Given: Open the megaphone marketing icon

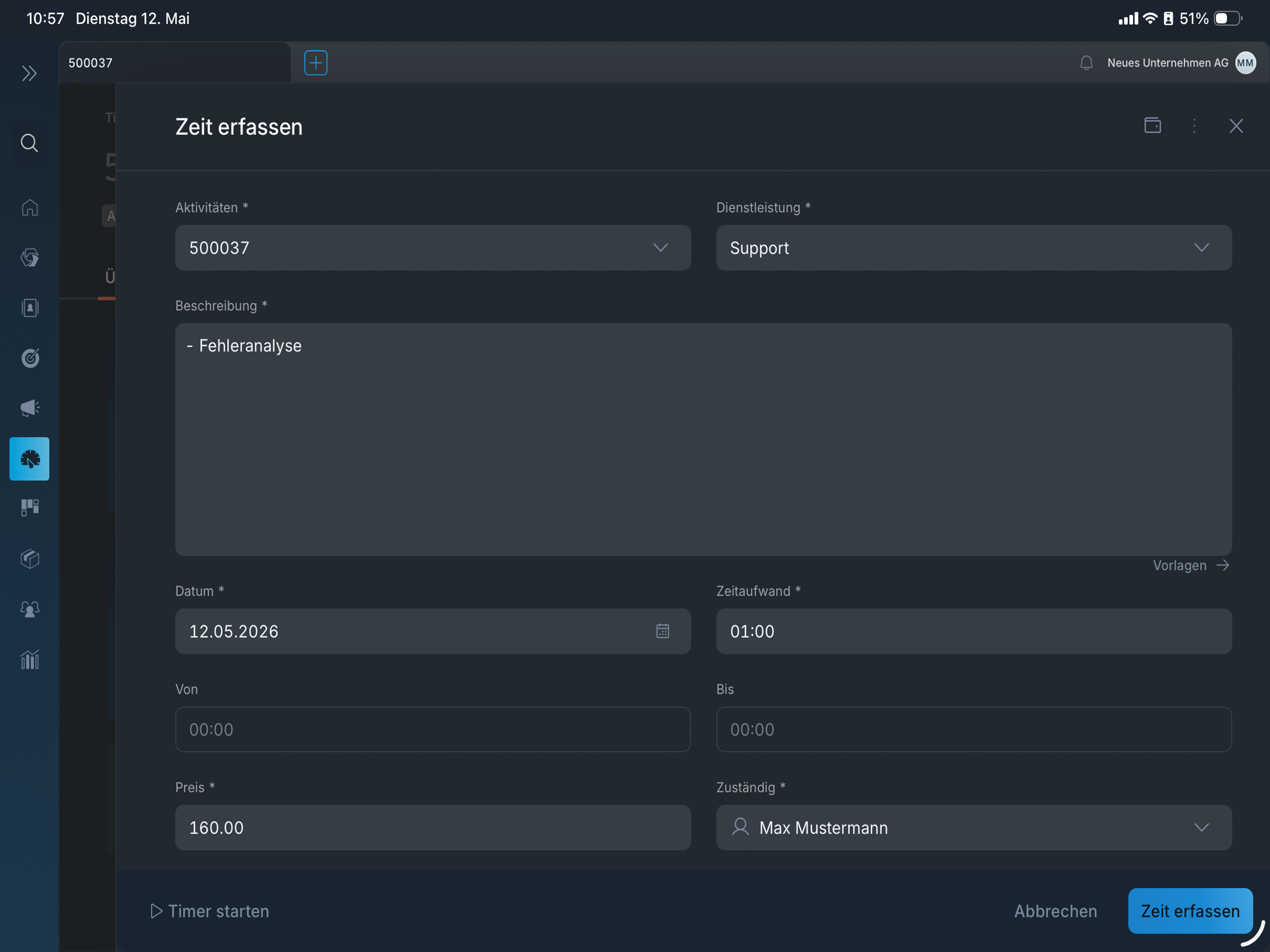Looking at the screenshot, I should 30,408.
